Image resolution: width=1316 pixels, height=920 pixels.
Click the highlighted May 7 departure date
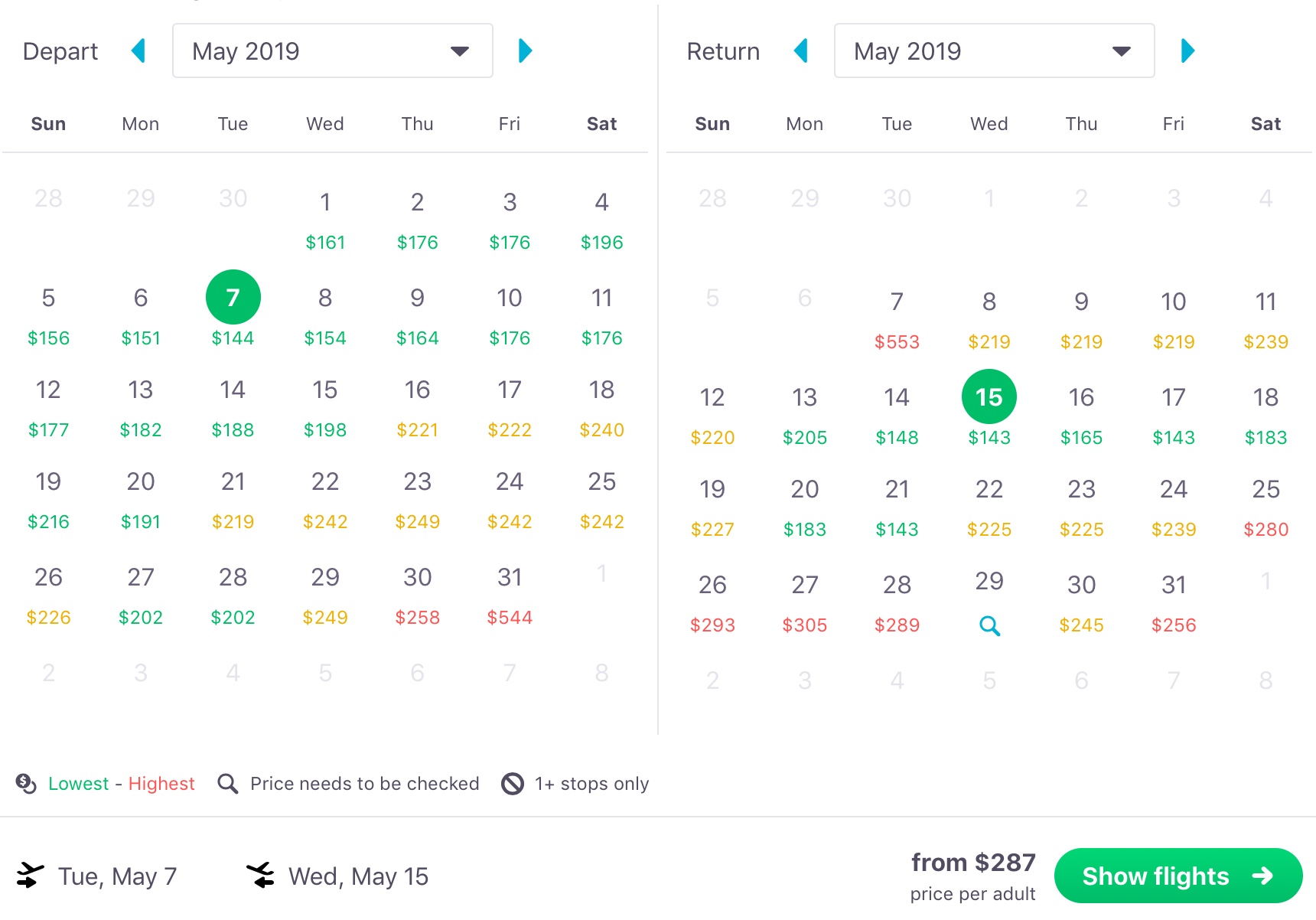point(233,297)
